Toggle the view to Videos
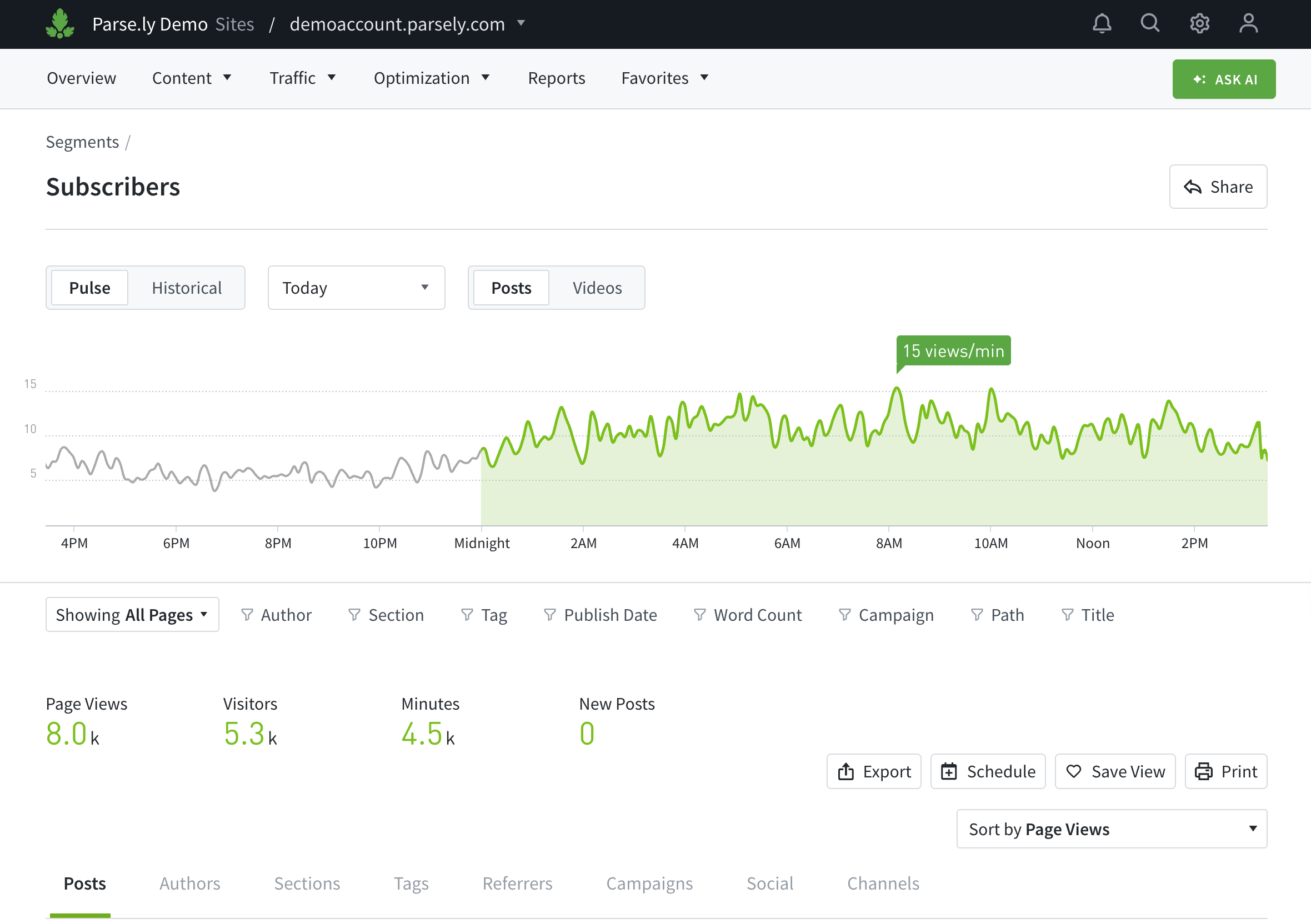Image resolution: width=1311 pixels, height=924 pixels. pyautogui.click(x=597, y=288)
